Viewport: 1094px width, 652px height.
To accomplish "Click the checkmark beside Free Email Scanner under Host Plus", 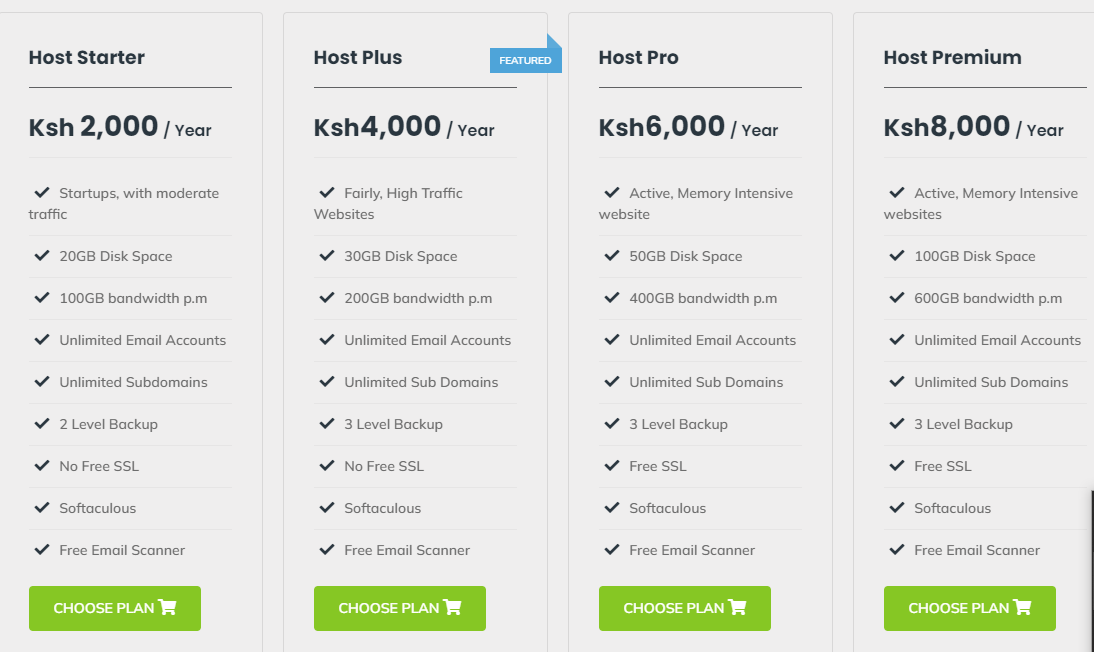I will (328, 550).
